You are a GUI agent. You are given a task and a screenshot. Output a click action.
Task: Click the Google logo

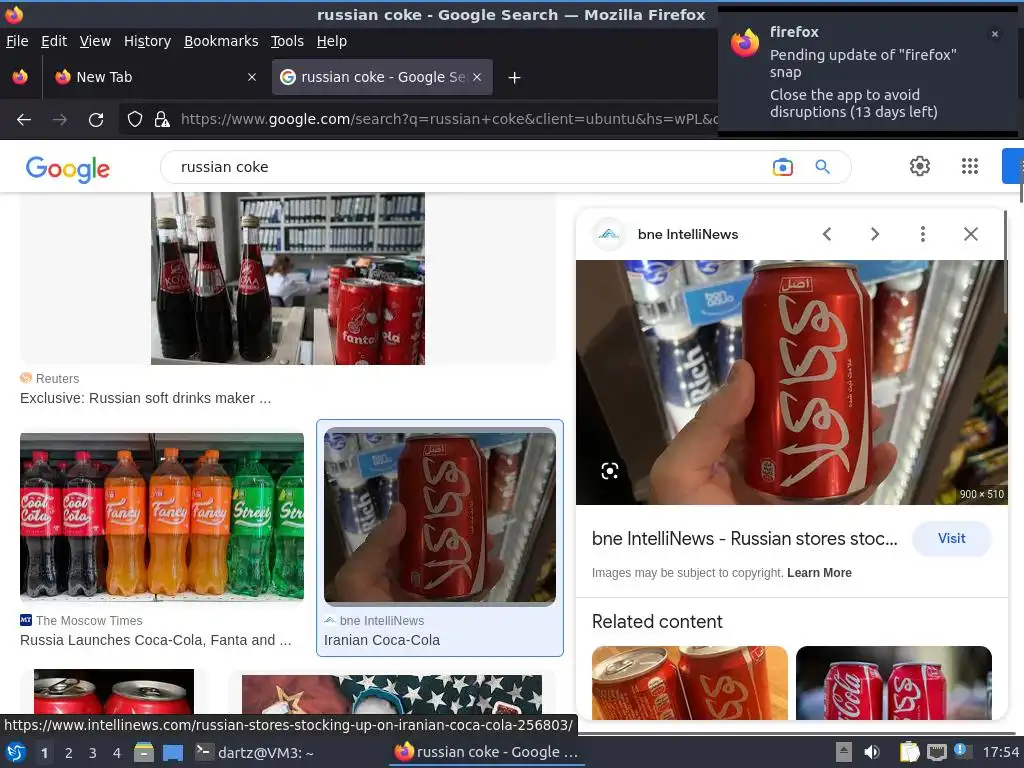68,169
